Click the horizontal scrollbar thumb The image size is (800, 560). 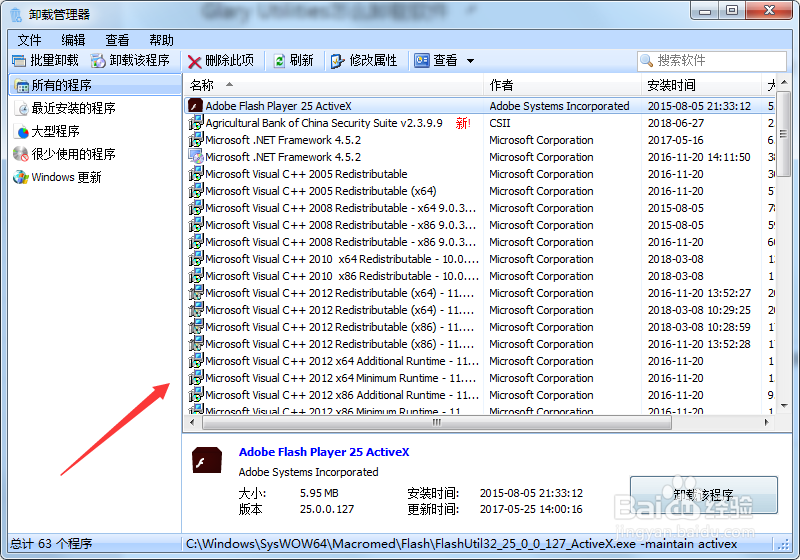(437, 422)
